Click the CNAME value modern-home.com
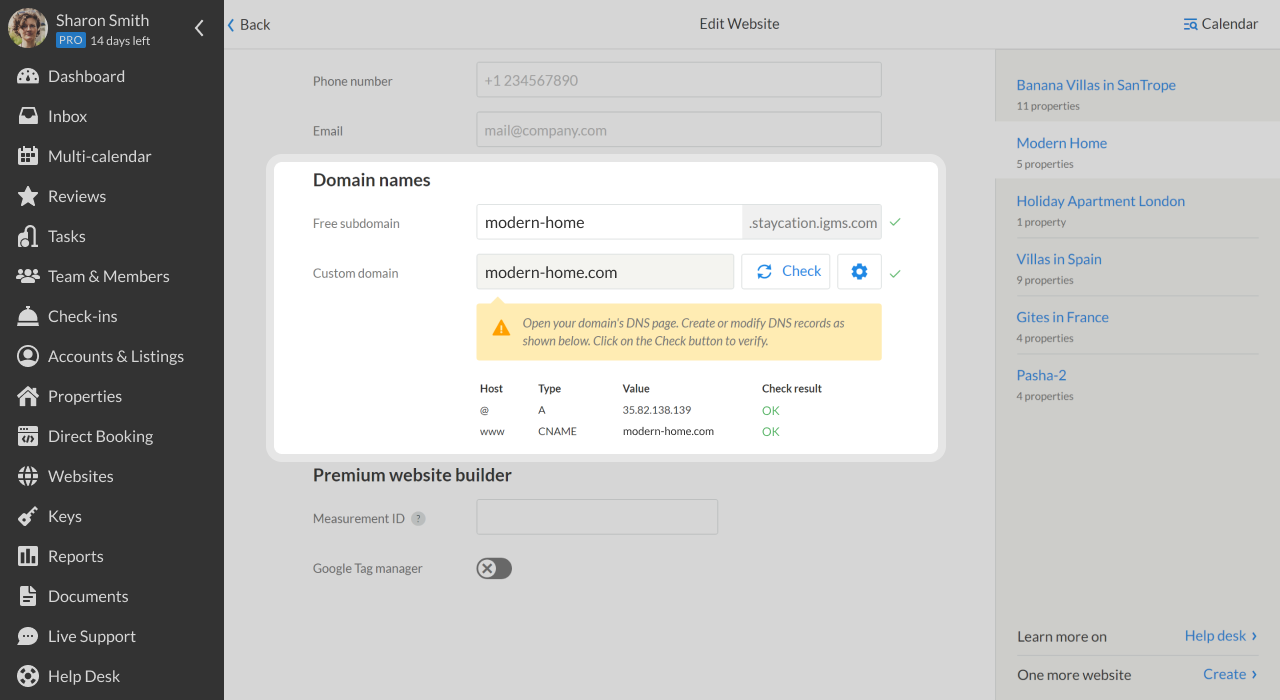 668,432
